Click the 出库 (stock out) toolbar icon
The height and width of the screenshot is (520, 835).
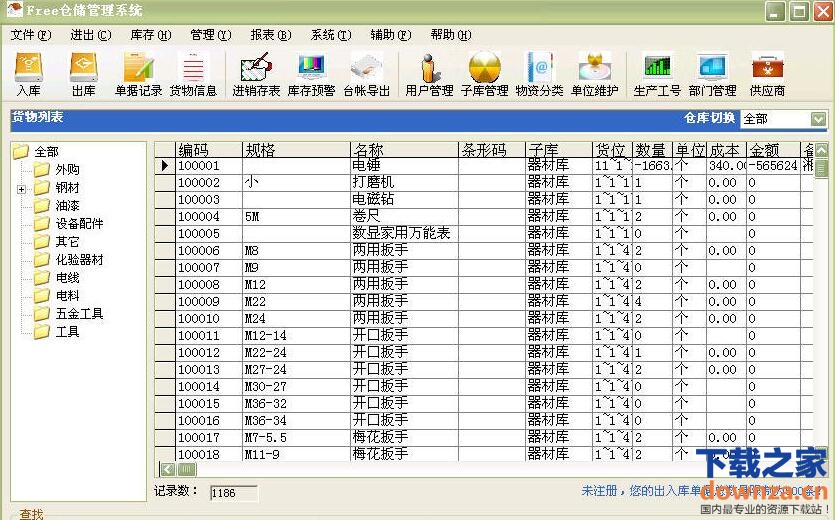tap(83, 74)
